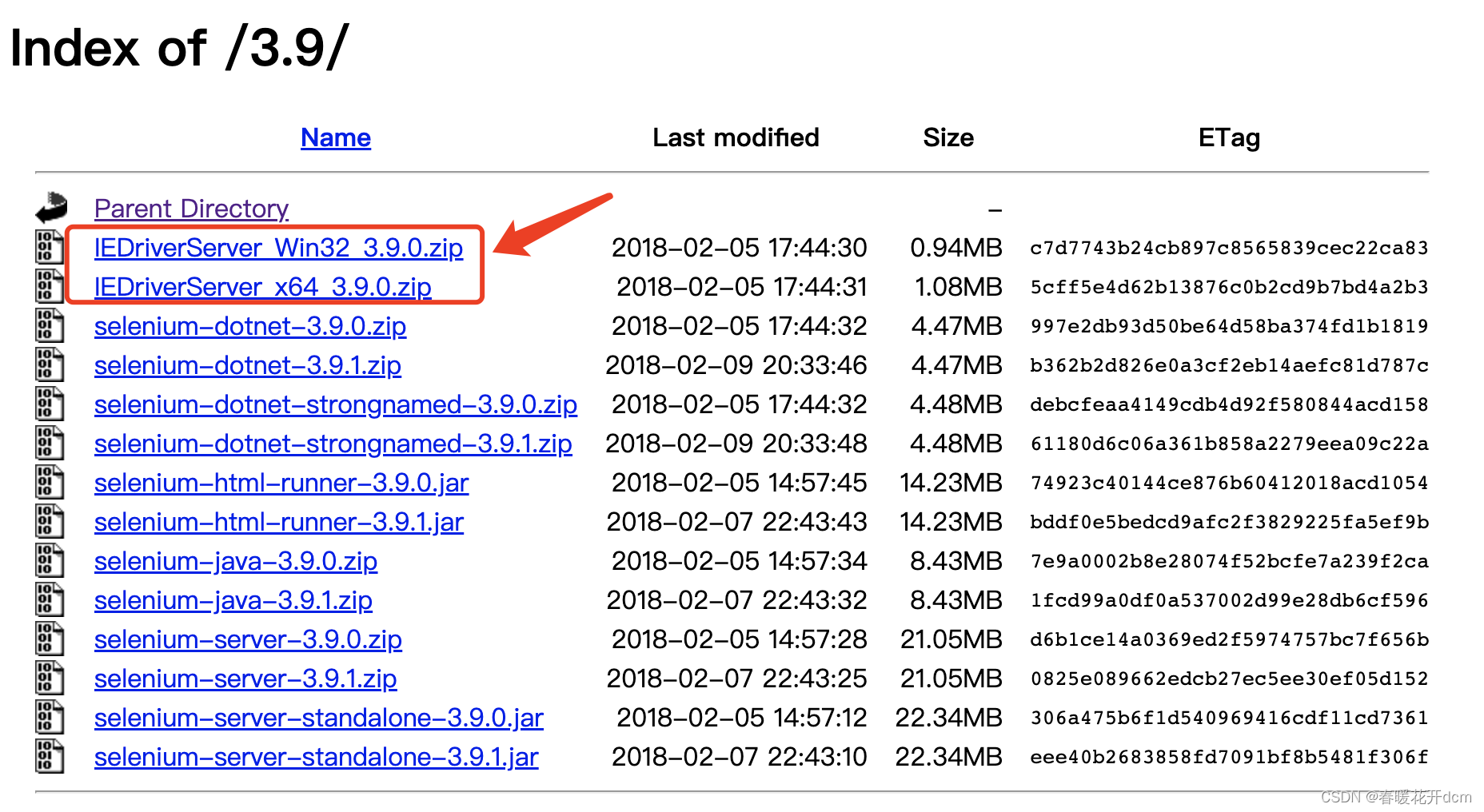
Task: Click file icon beside selenium-html-runner-3.9.0.jar
Action: [x=50, y=482]
